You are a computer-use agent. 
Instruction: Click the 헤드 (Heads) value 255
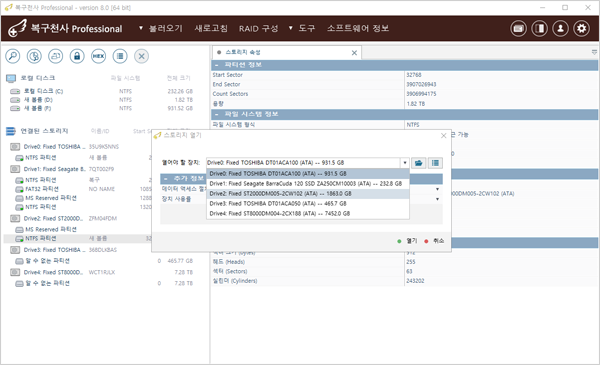click(411, 262)
